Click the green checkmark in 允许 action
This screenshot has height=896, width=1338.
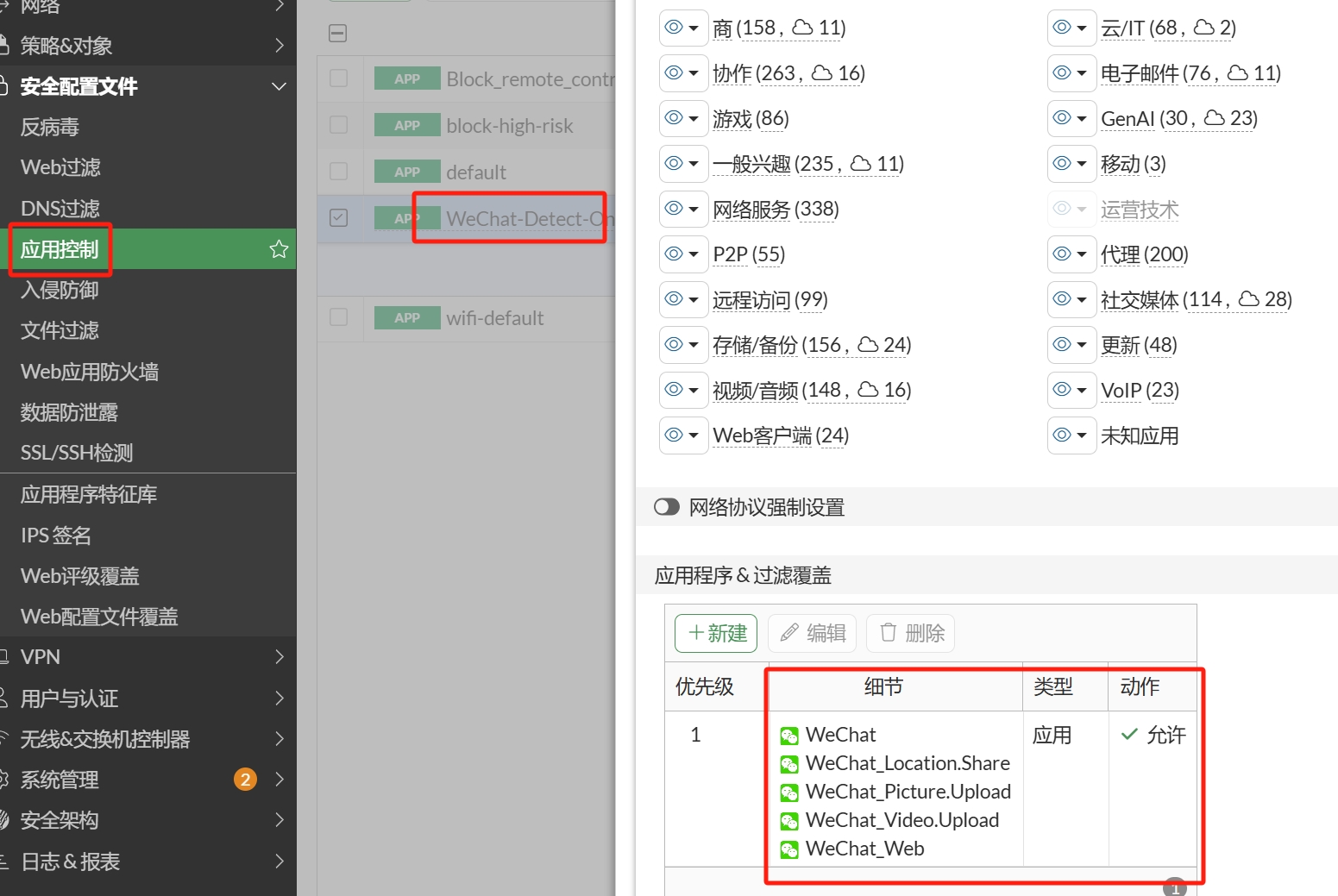pyautogui.click(x=1129, y=735)
